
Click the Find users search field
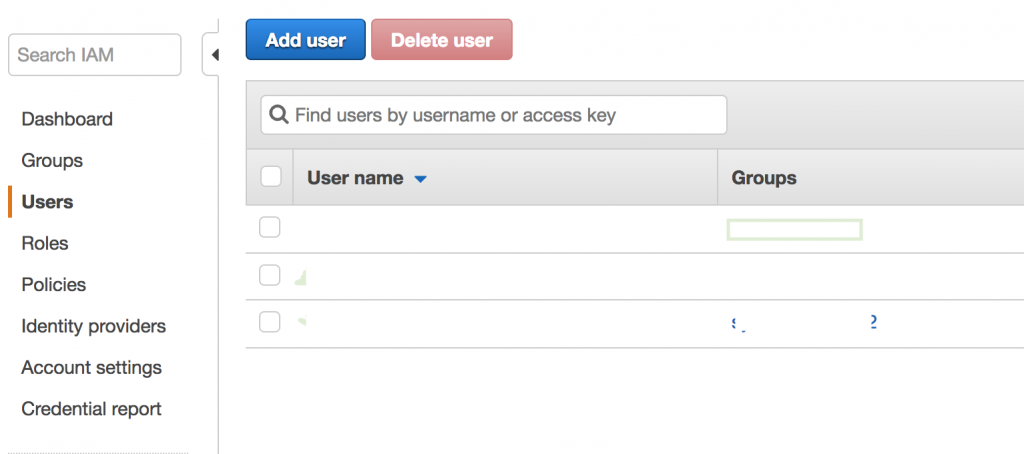[x=494, y=115]
